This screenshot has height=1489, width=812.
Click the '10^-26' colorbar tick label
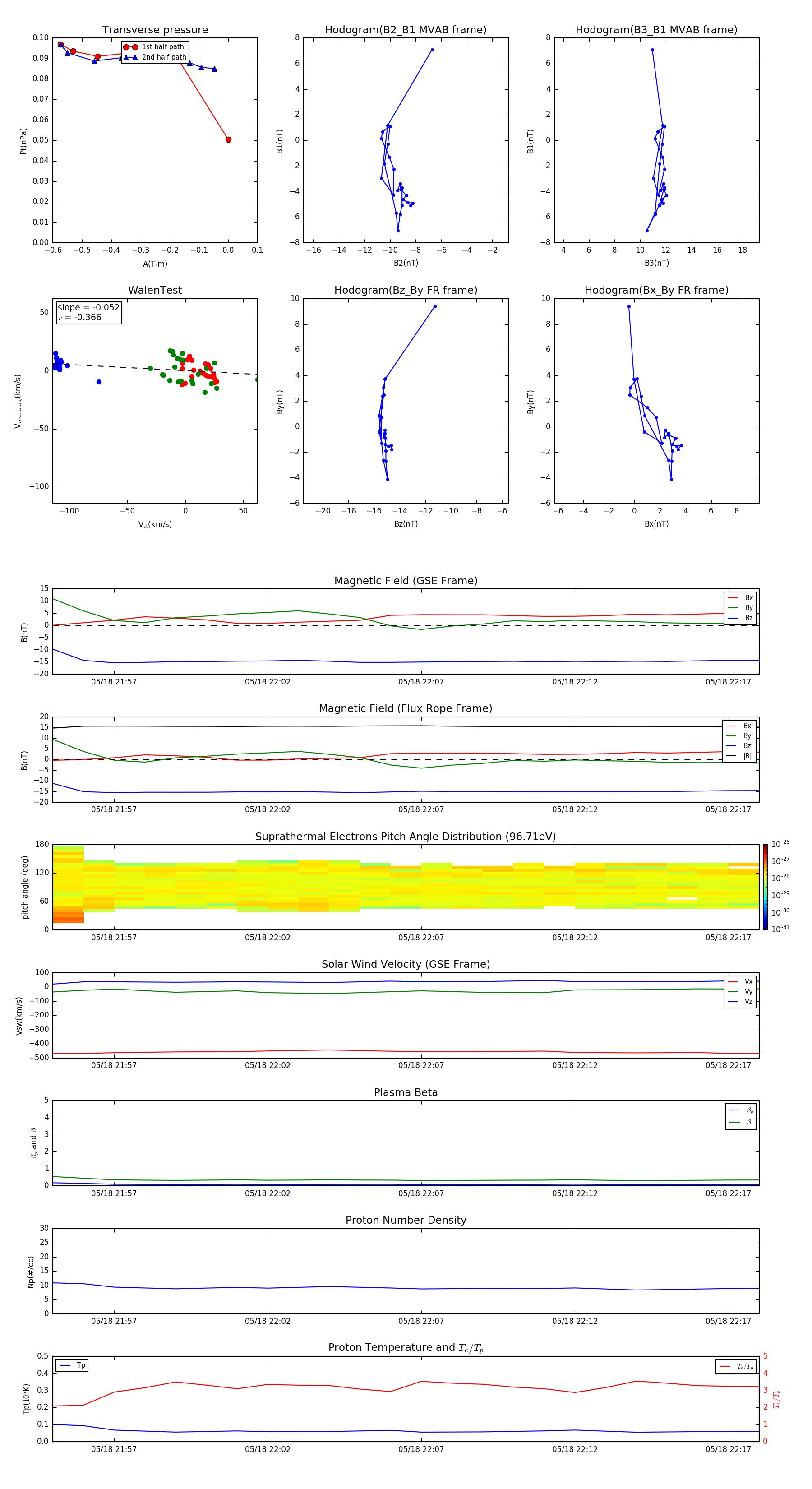[x=780, y=844]
